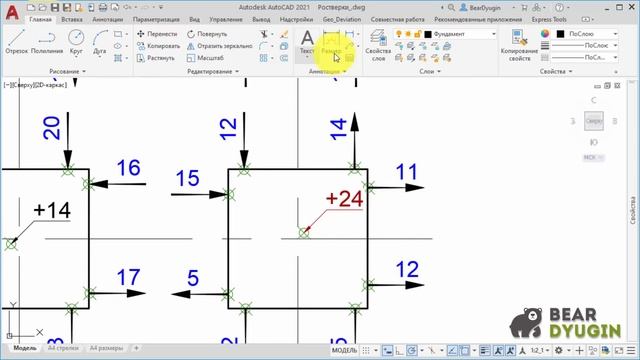This screenshot has height=360, width=640.
Task: Click the Open folder icon in quick access toolbar
Action: pyautogui.click(x=42, y=7)
